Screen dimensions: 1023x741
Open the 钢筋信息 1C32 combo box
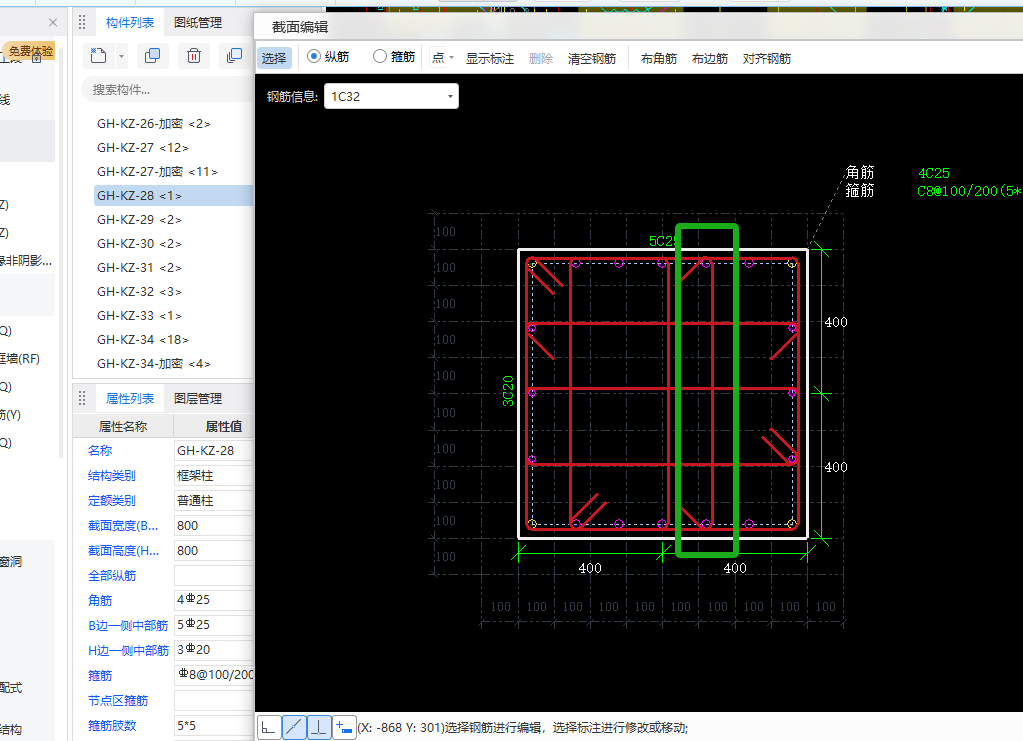(391, 97)
